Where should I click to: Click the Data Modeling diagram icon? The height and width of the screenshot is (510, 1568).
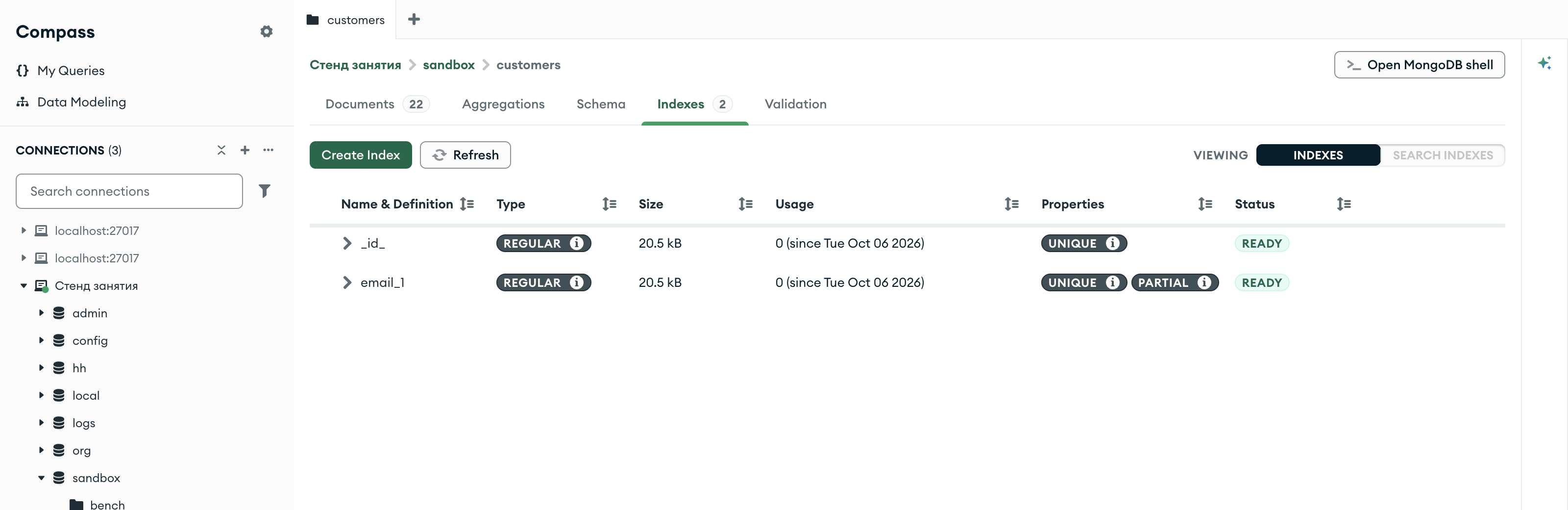[23, 102]
